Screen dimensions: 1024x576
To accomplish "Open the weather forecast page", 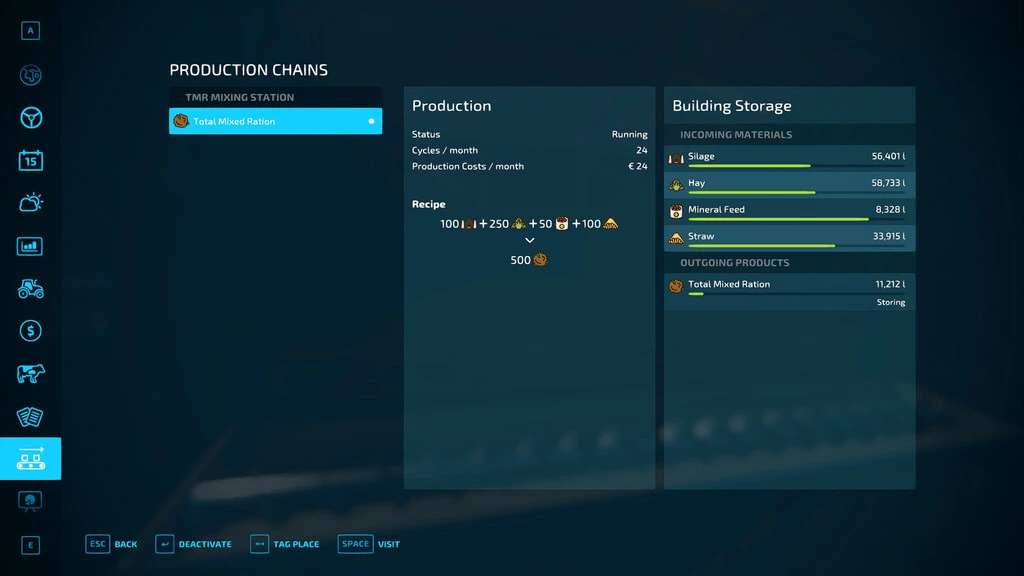I will 30,203.
